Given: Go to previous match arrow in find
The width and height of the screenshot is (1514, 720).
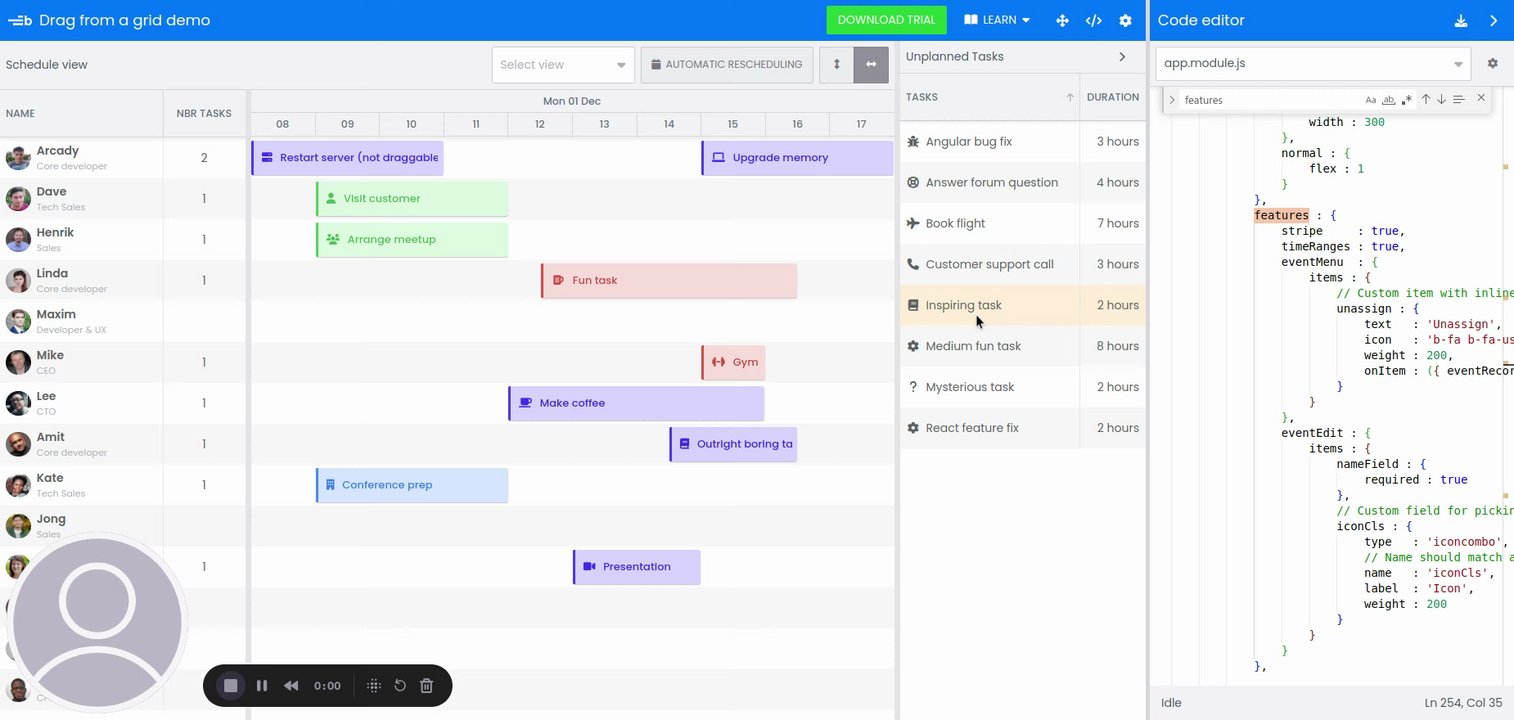Looking at the screenshot, I should [1426, 99].
